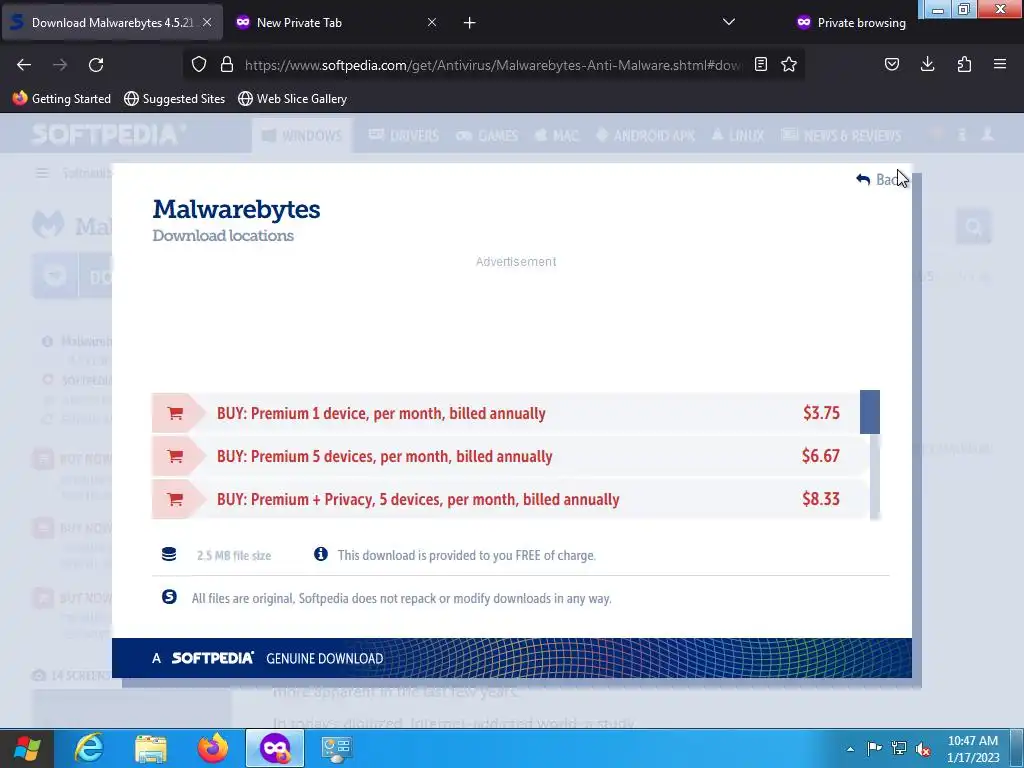Click cart icon for Premium 5 devices
Viewport: 1024px width, 768px height.
tap(175, 456)
